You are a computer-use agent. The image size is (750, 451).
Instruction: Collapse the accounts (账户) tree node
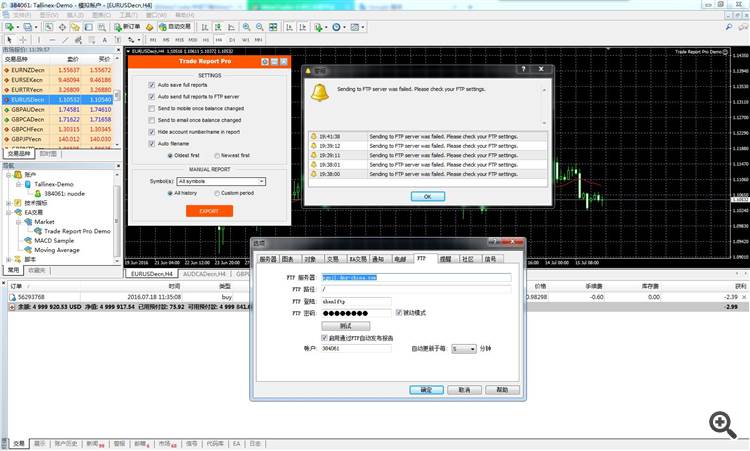9,175
